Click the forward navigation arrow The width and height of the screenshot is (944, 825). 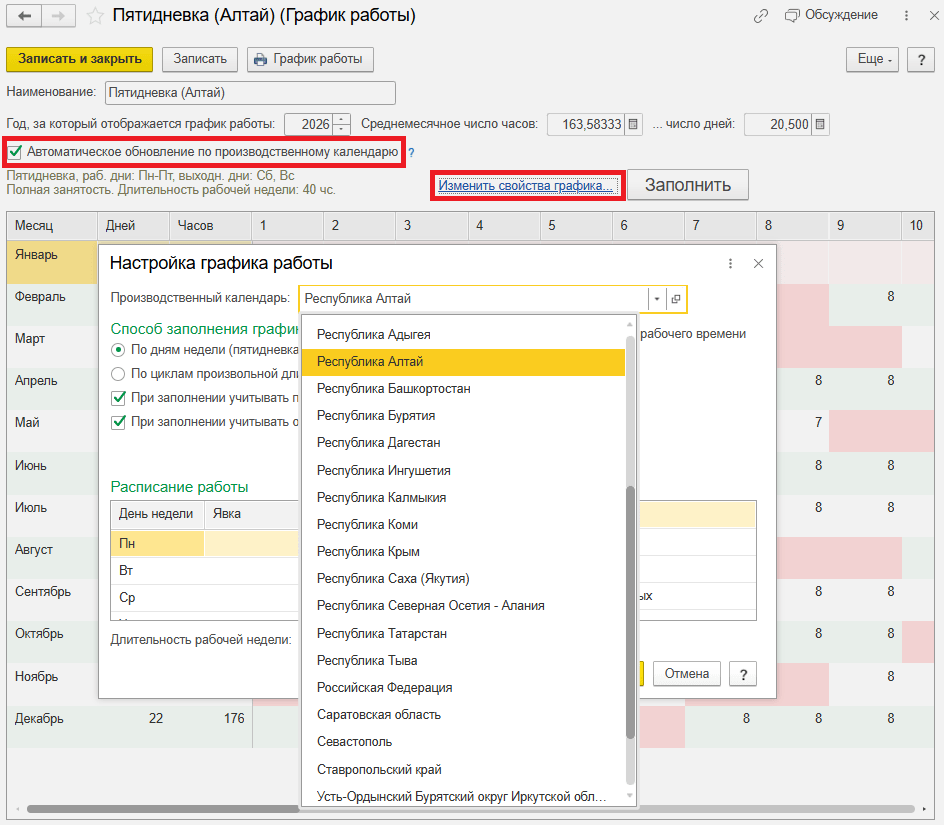click(x=59, y=16)
